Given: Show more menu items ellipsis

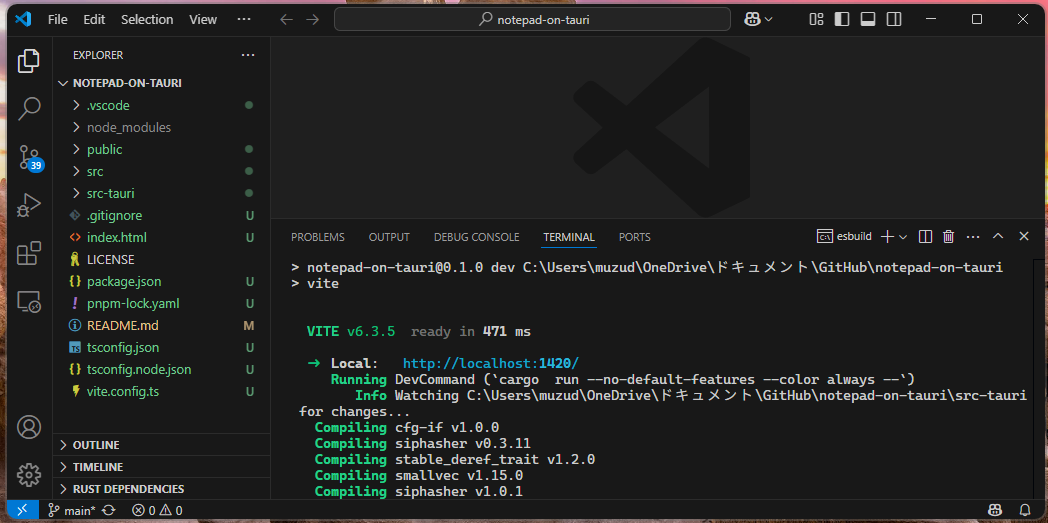Looking at the screenshot, I should (244, 19).
